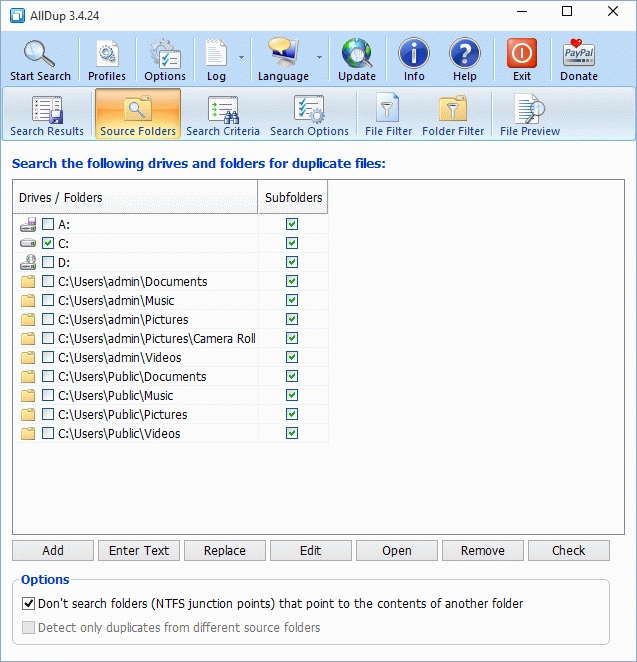This screenshot has width=637, height=662.
Task: Click the Edit button
Action: [311, 551]
